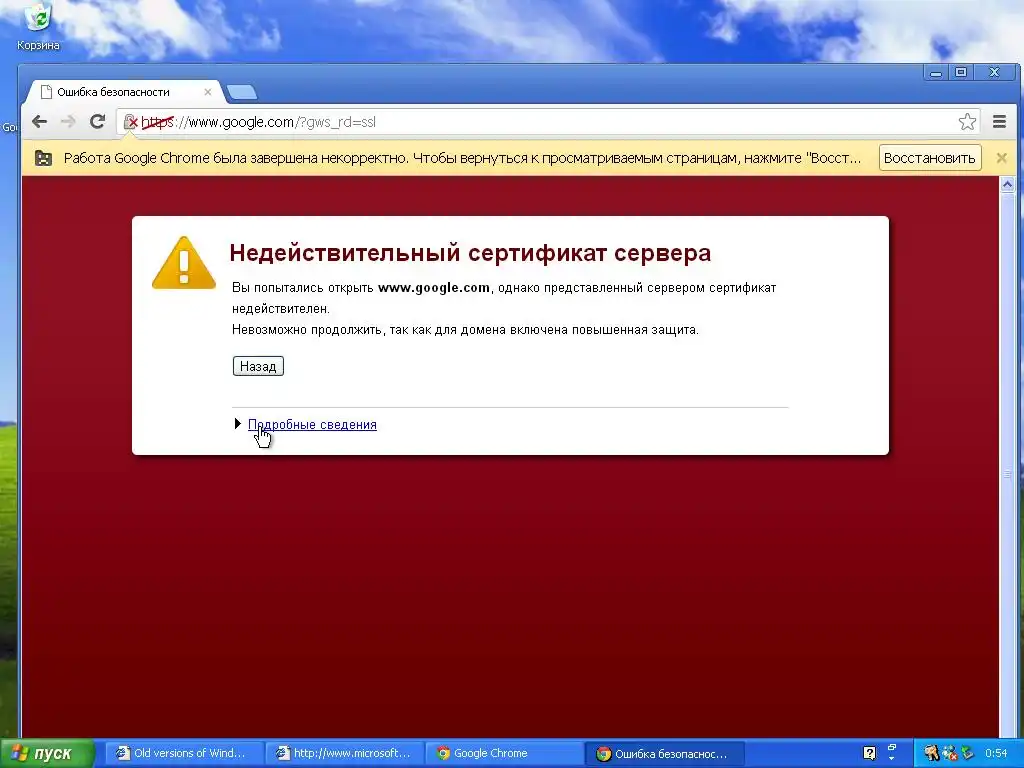Click the yellow warning triangle icon
The image size is (1024, 768).
(x=184, y=263)
